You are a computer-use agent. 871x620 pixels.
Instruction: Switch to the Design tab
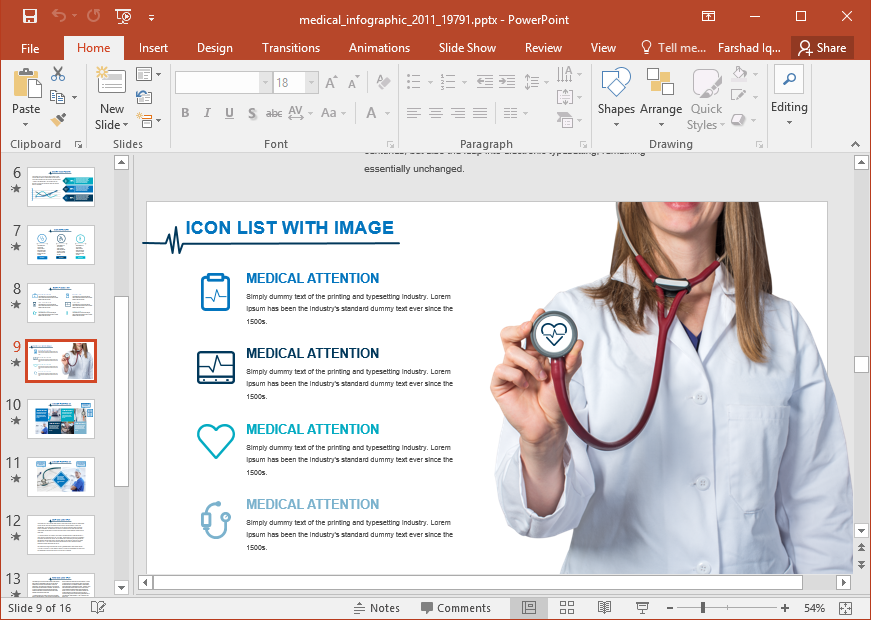pyautogui.click(x=214, y=48)
